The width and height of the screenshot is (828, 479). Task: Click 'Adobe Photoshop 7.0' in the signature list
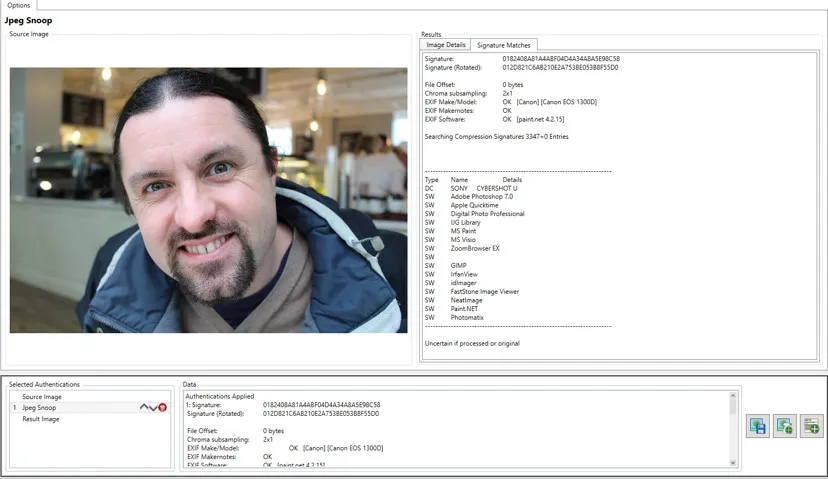[x=482, y=196]
